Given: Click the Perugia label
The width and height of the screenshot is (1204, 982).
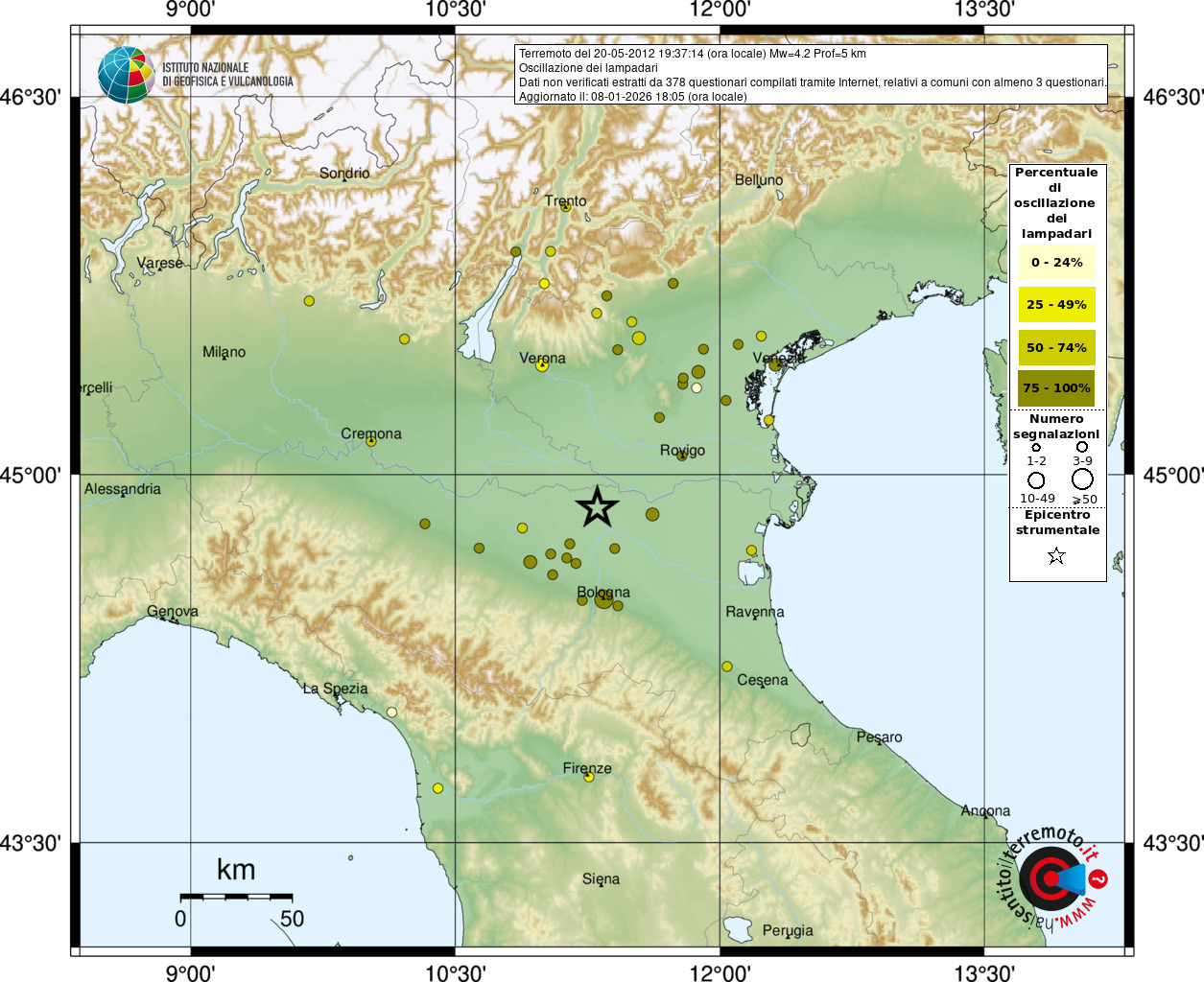Looking at the screenshot, I should pos(788,929).
